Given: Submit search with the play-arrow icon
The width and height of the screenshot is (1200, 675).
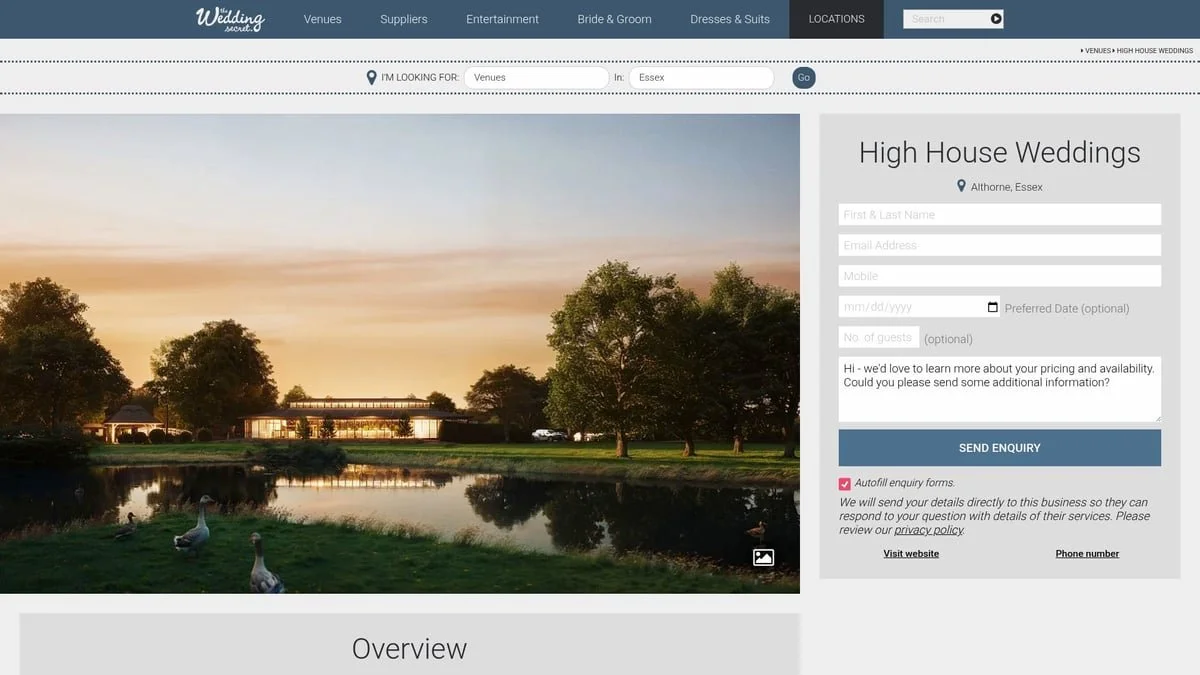Looking at the screenshot, I should pyautogui.click(x=996, y=19).
